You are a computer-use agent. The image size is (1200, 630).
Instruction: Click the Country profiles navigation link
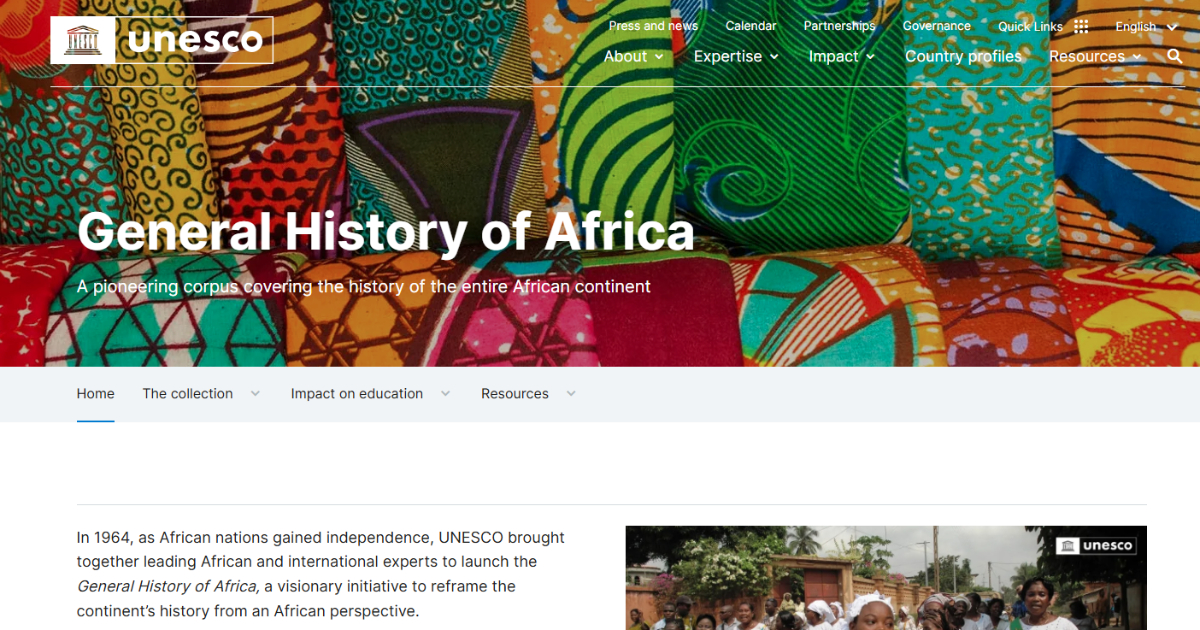[x=963, y=57]
